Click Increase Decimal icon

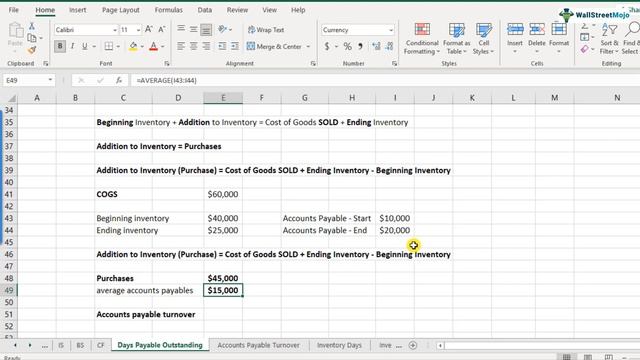(376, 47)
